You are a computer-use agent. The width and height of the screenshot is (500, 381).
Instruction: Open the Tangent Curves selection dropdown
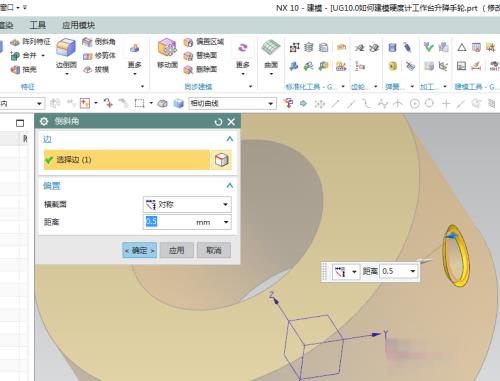click(233, 104)
